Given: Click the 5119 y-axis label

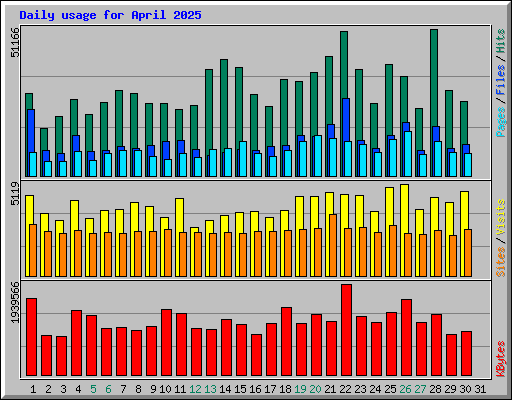Looking at the screenshot, I should click(x=15, y=194).
